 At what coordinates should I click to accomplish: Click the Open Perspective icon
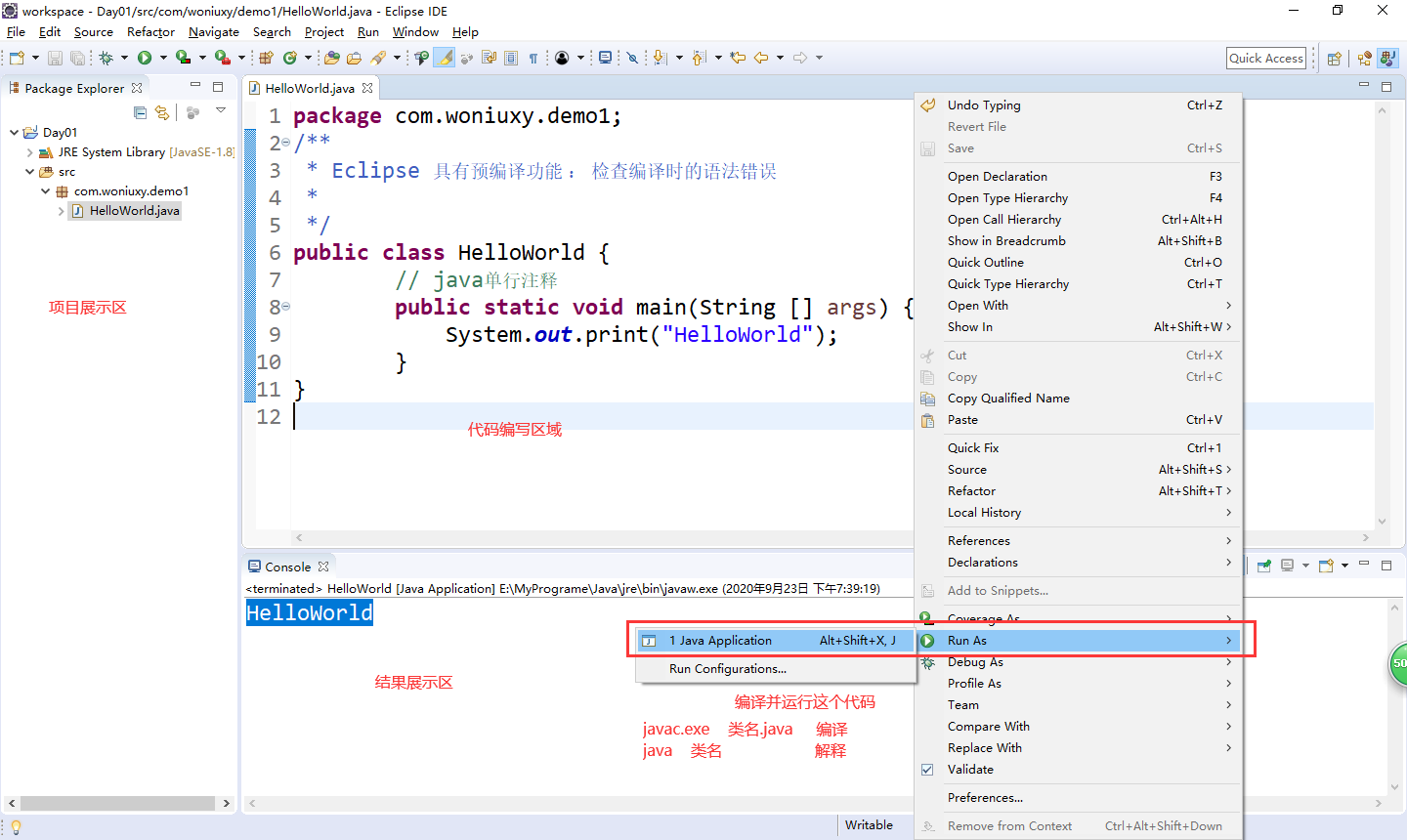coord(1334,59)
